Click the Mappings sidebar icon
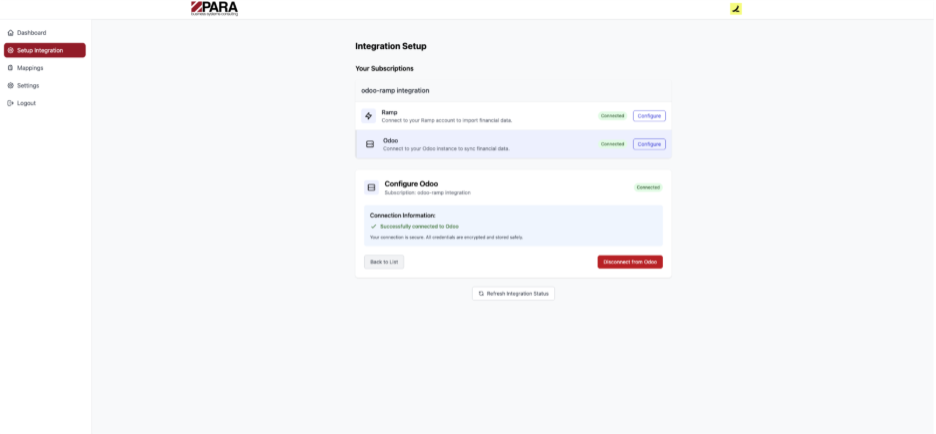 click(x=11, y=68)
